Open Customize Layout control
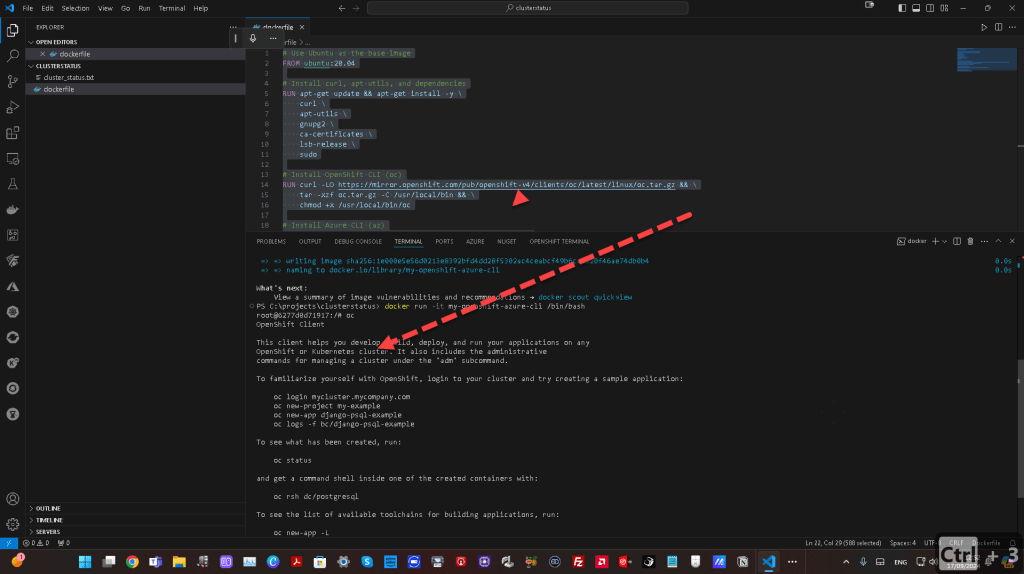The height and width of the screenshot is (574, 1024). pos(944,8)
